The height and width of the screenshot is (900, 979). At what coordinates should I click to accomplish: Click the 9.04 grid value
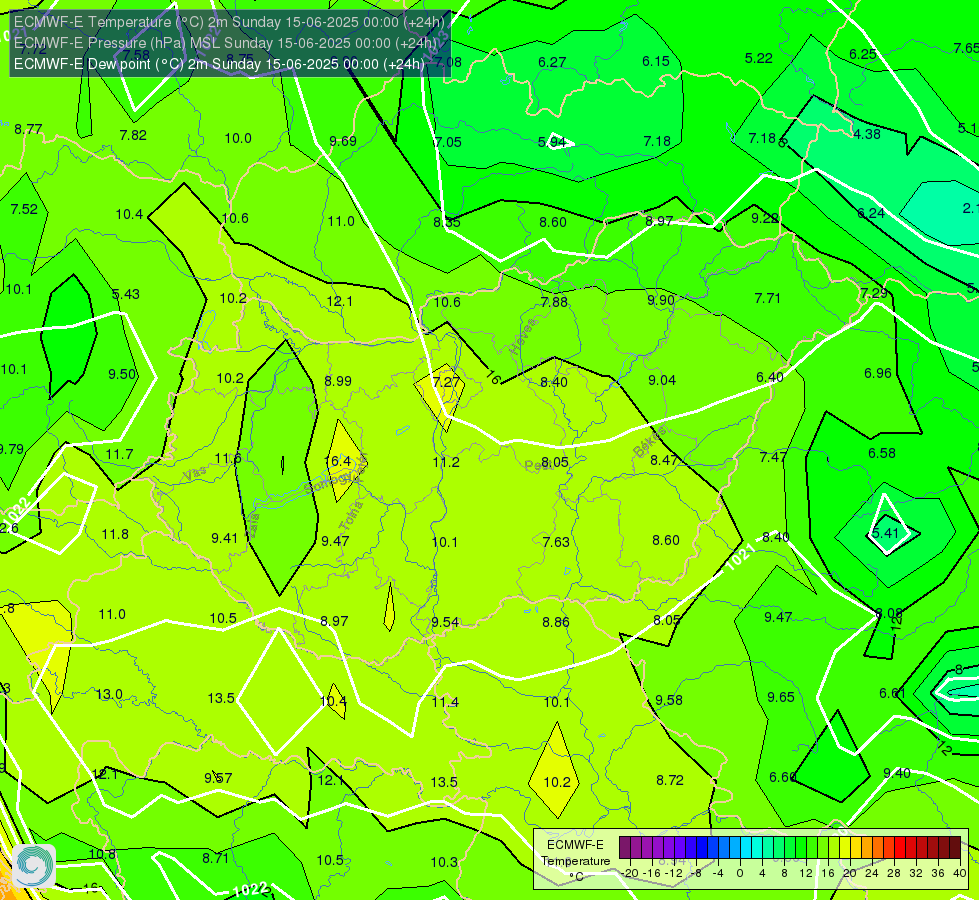pos(662,380)
